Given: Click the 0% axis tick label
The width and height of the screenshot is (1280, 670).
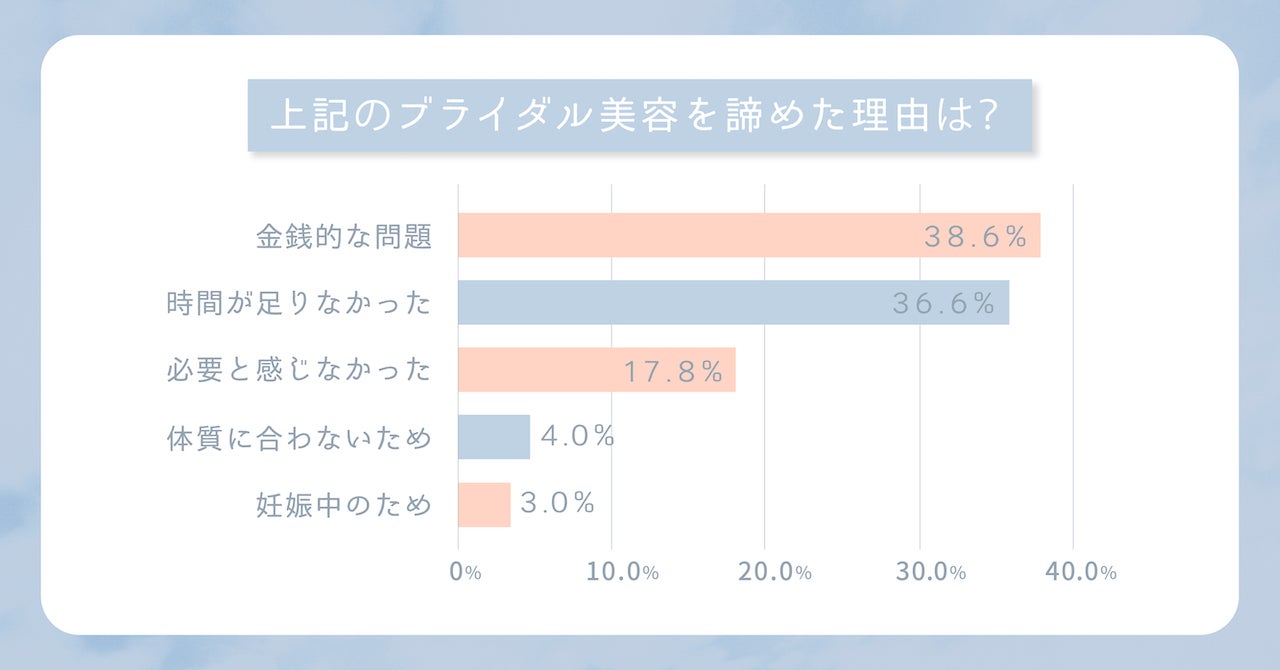Looking at the screenshot, I should click(x=466, y=573).
